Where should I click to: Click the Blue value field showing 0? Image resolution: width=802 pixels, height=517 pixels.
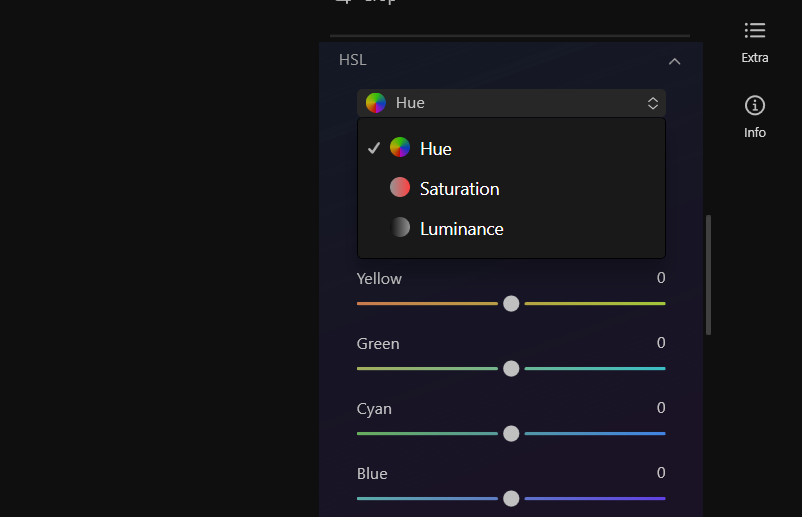click(661, 473)
